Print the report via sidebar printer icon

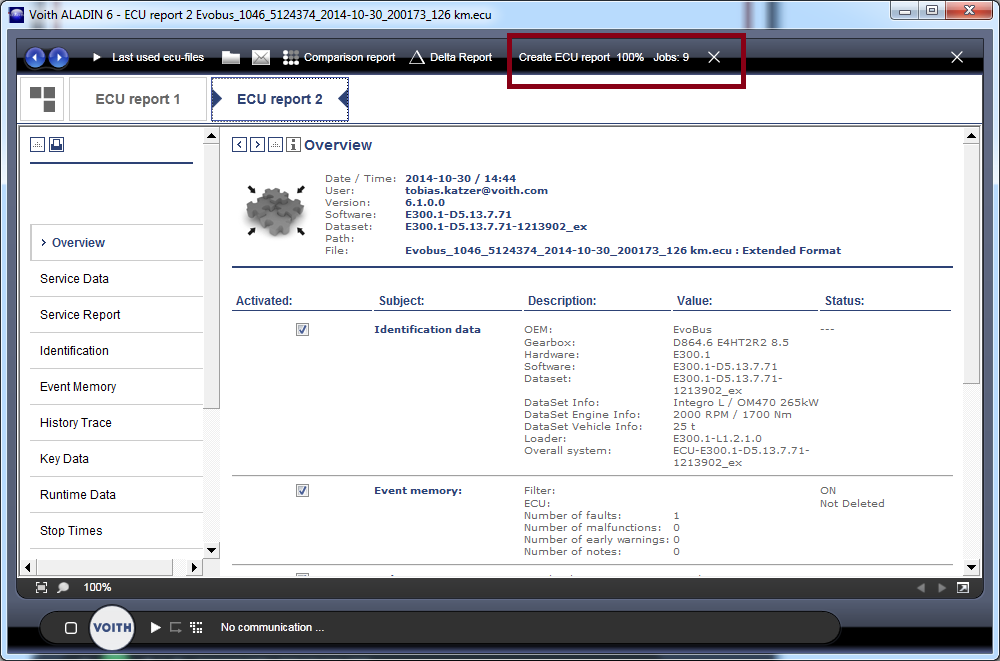tap(56, 145)
